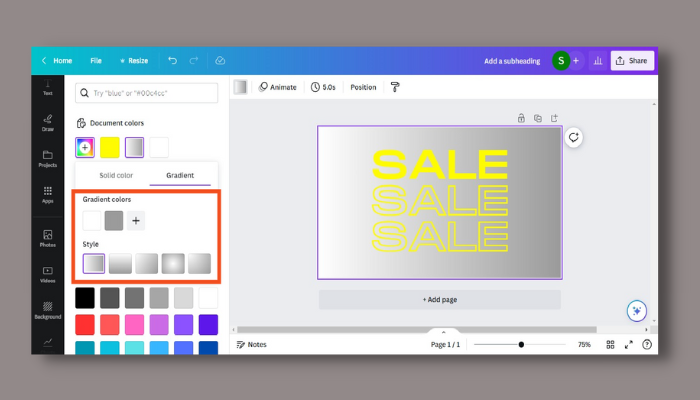Switch to the Solid color tab

coord(116,175)
